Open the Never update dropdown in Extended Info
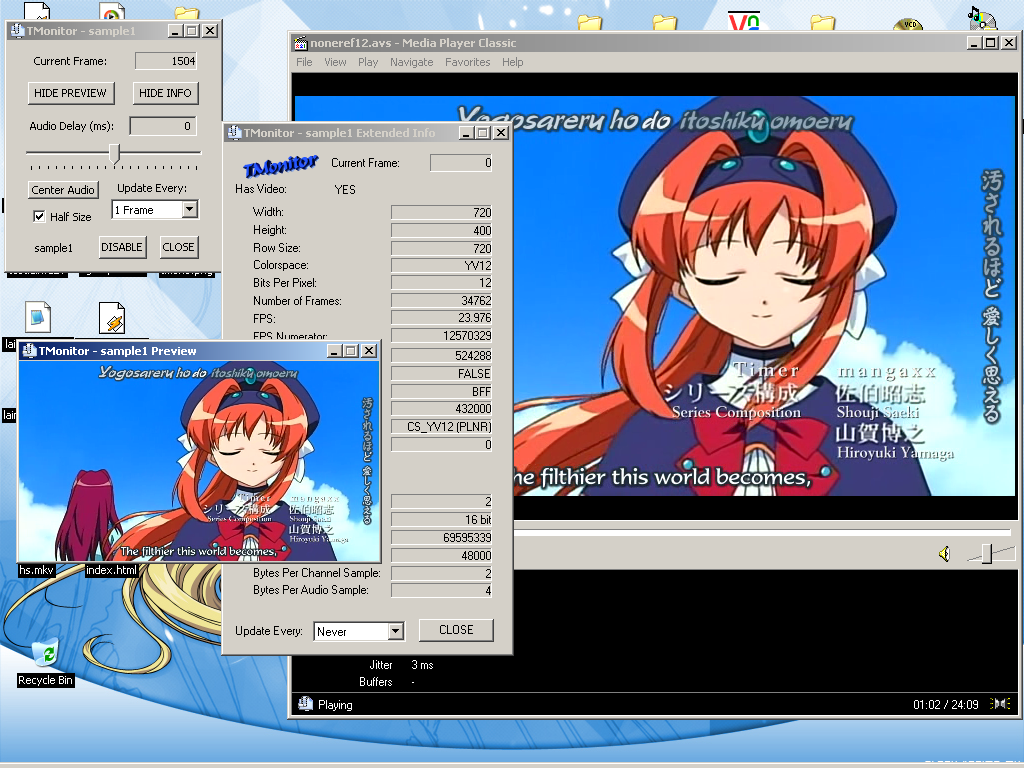 point(395,631)
